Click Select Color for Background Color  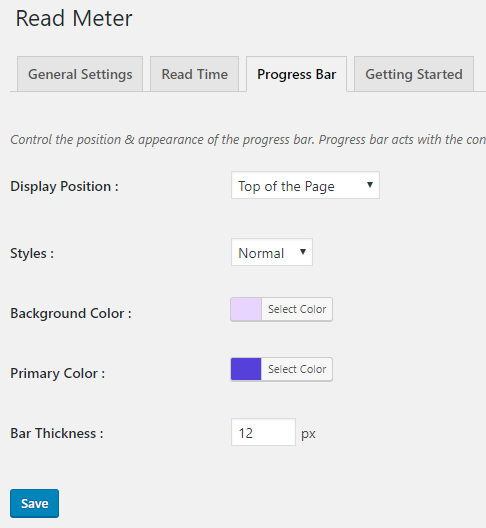pyautogui.click(x=297, y=309)
